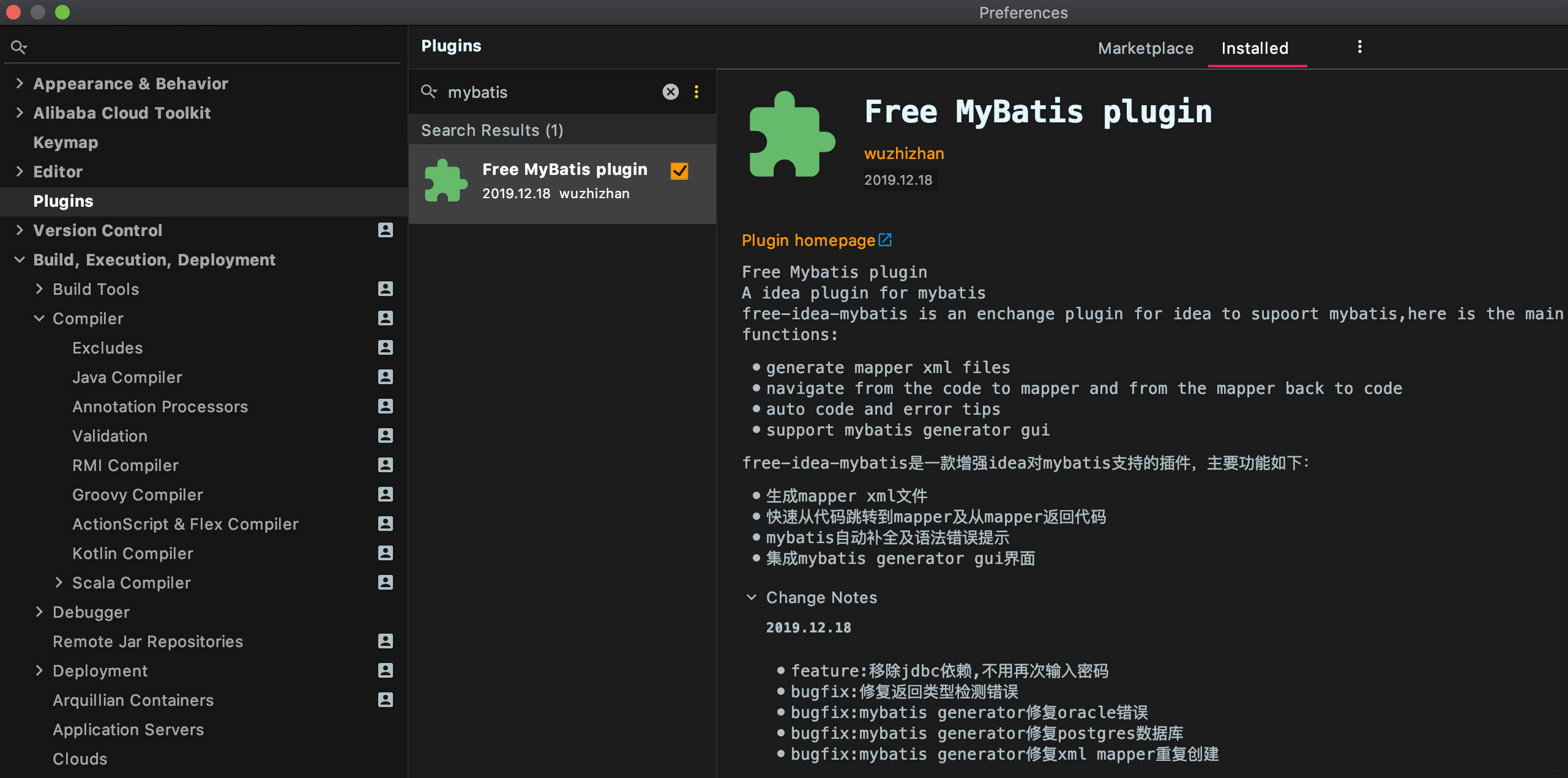Click project-level icon beside Version Control
The width and height of the screenshot is (1568, 778).
pos(386,230)
